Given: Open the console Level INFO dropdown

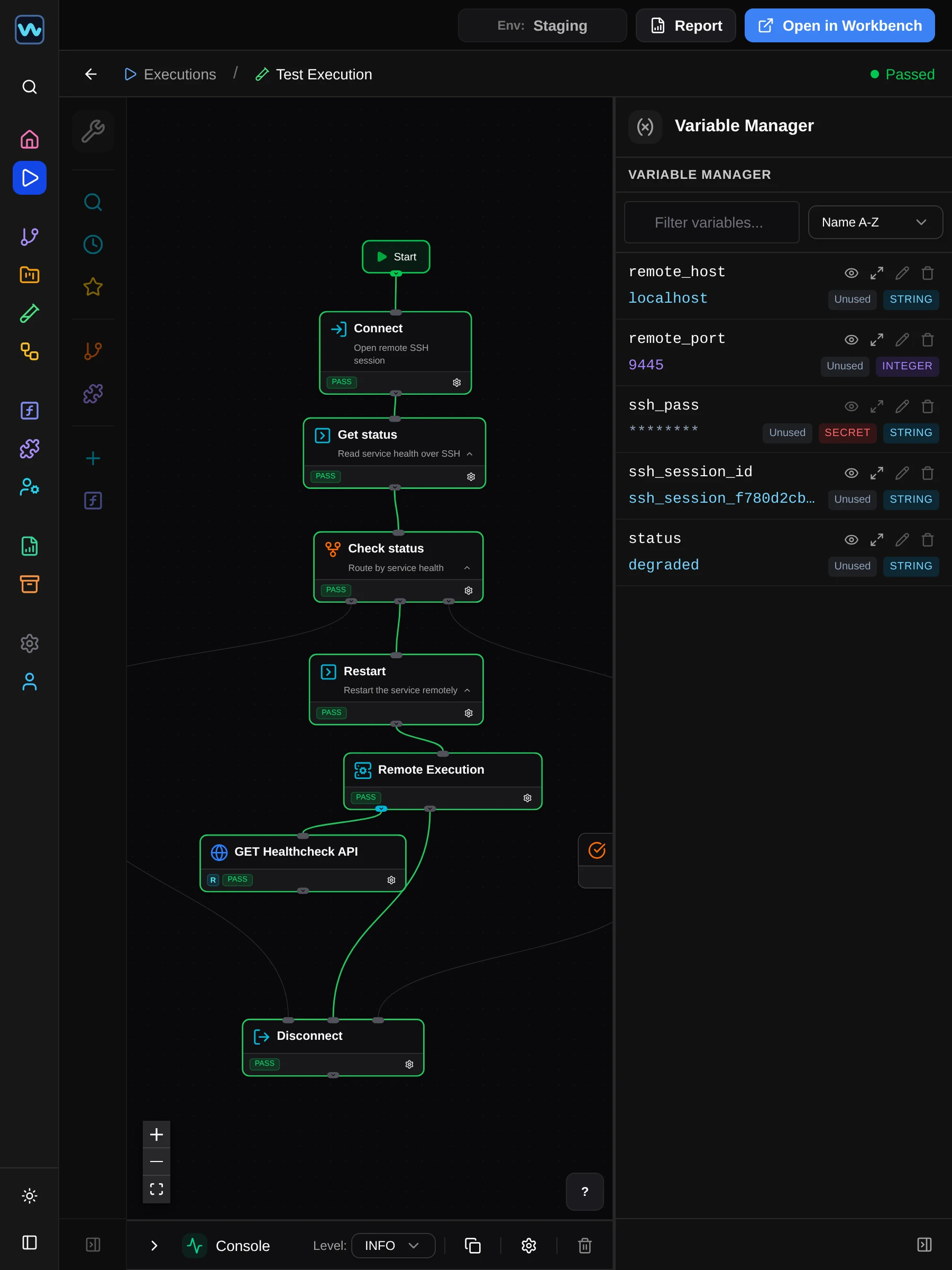Looking at the screenshot, I should coord(393,1245).
